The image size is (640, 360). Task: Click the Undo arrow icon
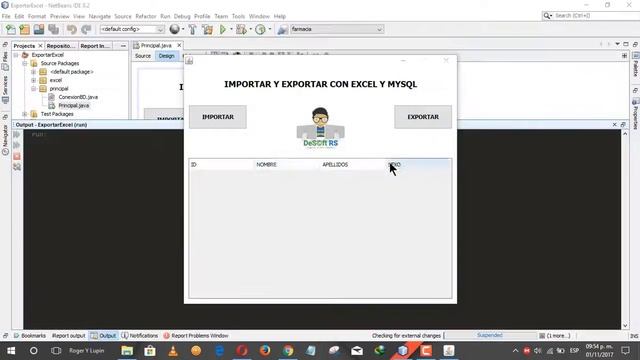(x=72, y=29)
